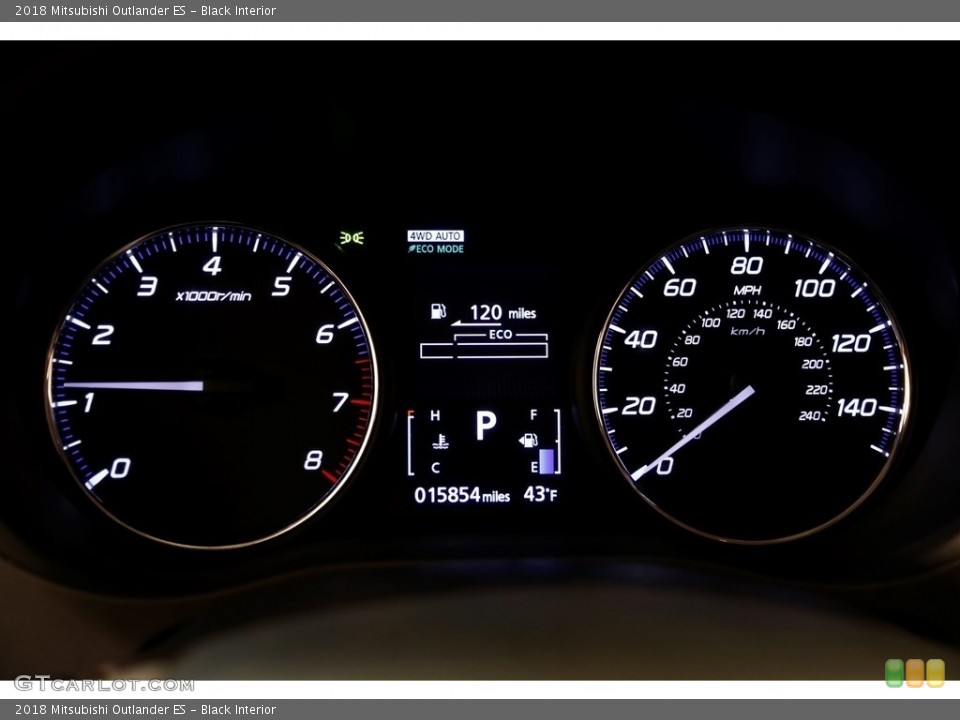Viewport: 960px width, 720px height.
Task: Click the large P gear indicator
Action: pyautogui.click(x=486, y=425)
